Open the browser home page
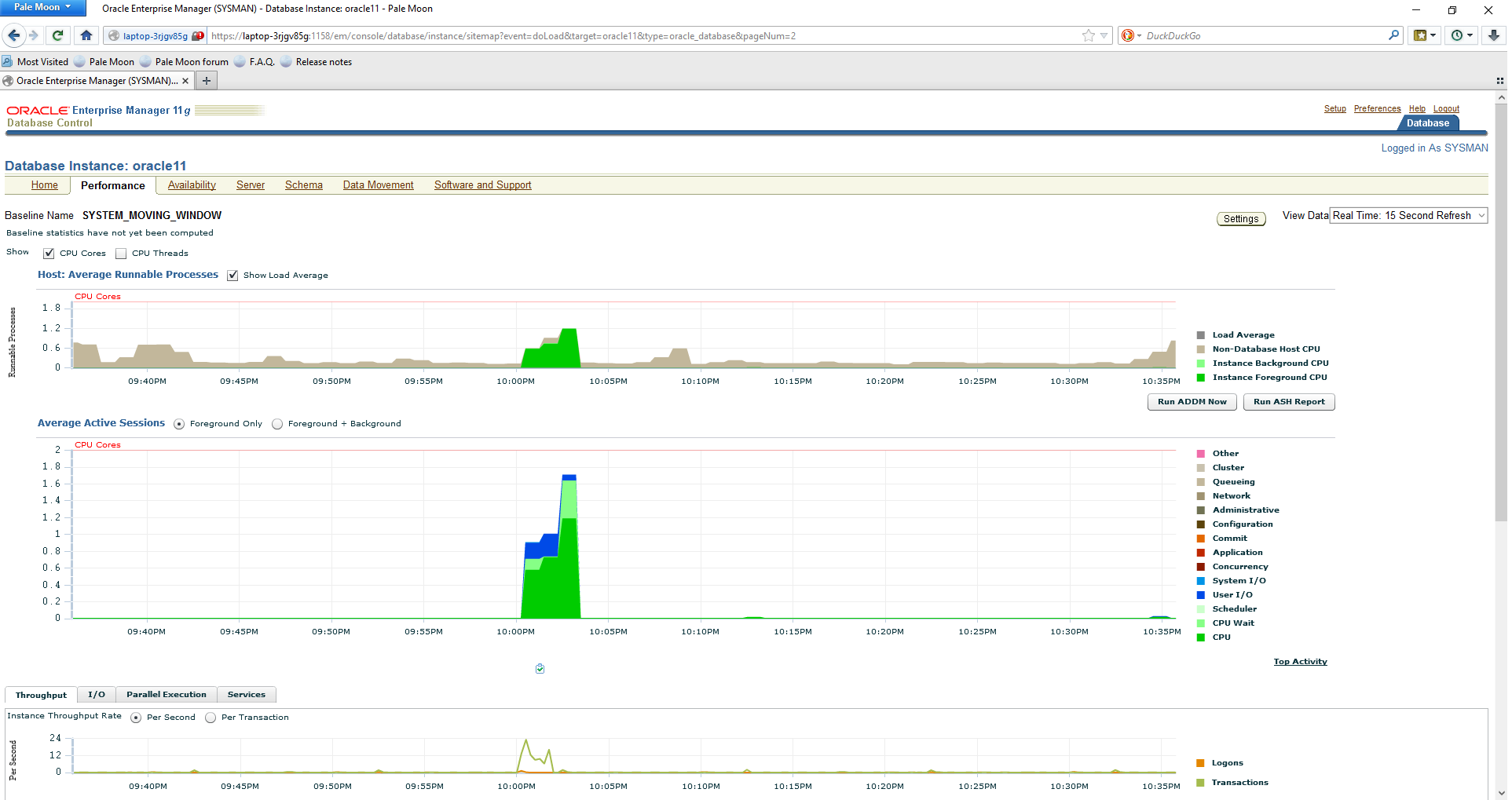Viewport: 1512px width, 800px height. (86, 35)
